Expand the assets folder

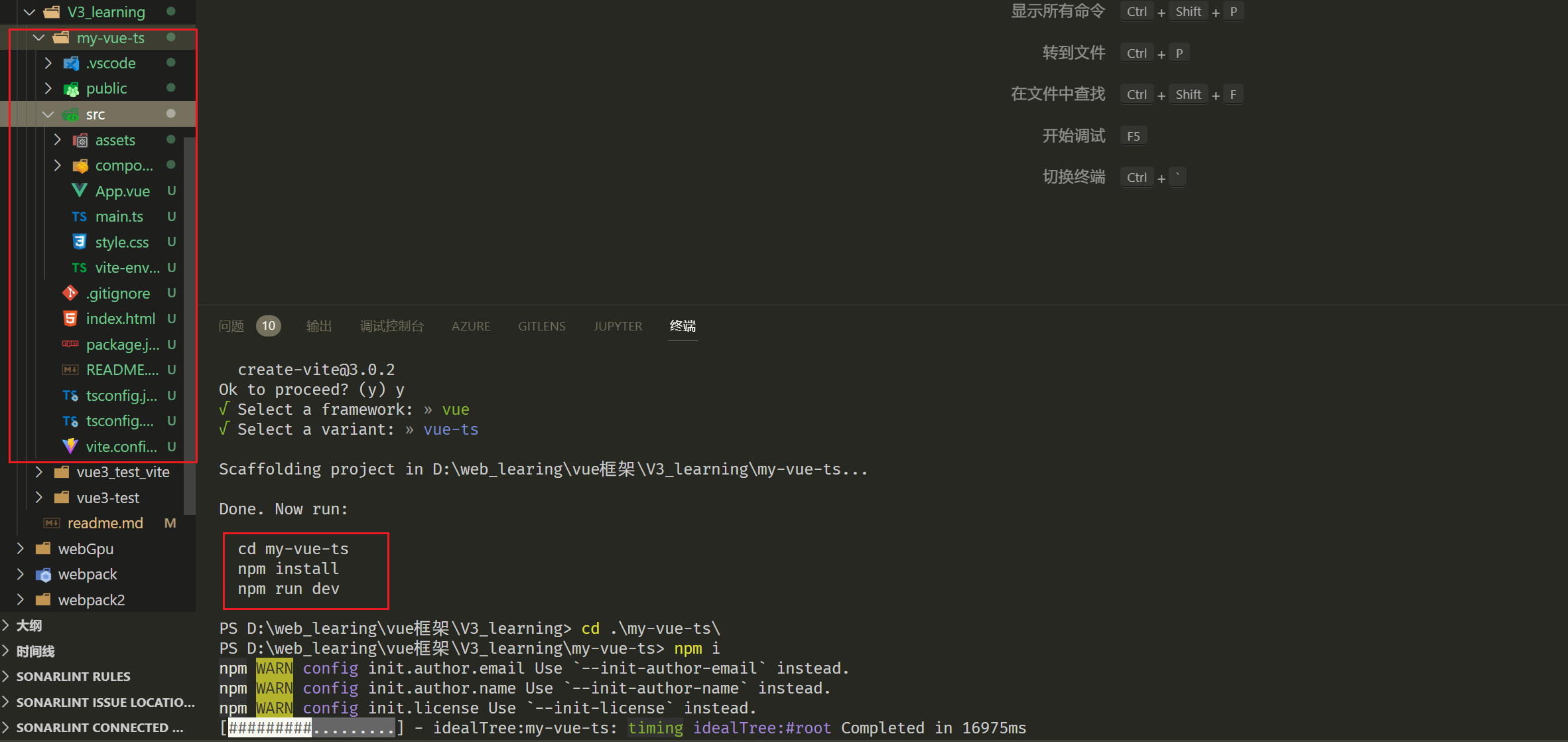(57, 140)
